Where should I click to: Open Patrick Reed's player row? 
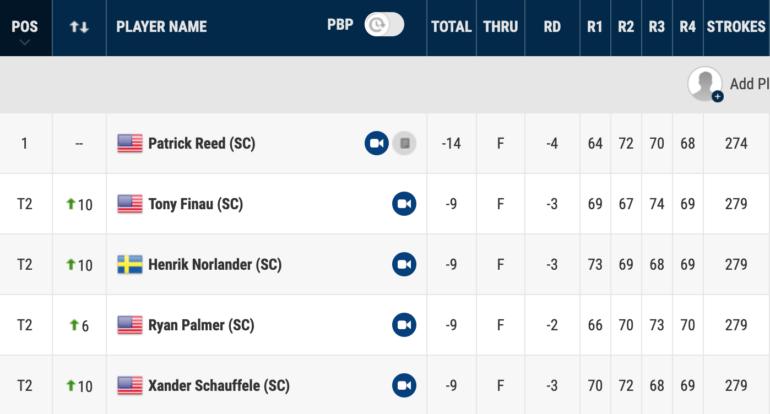tap(385, 143)
